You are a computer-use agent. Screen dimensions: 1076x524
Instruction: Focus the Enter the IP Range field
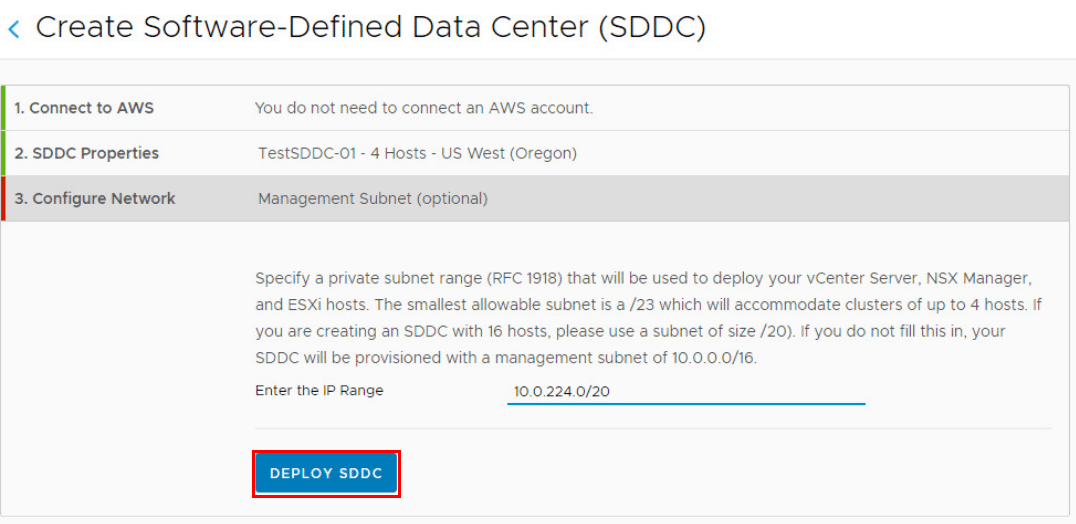pyautogui.click(x=685, y=392)
